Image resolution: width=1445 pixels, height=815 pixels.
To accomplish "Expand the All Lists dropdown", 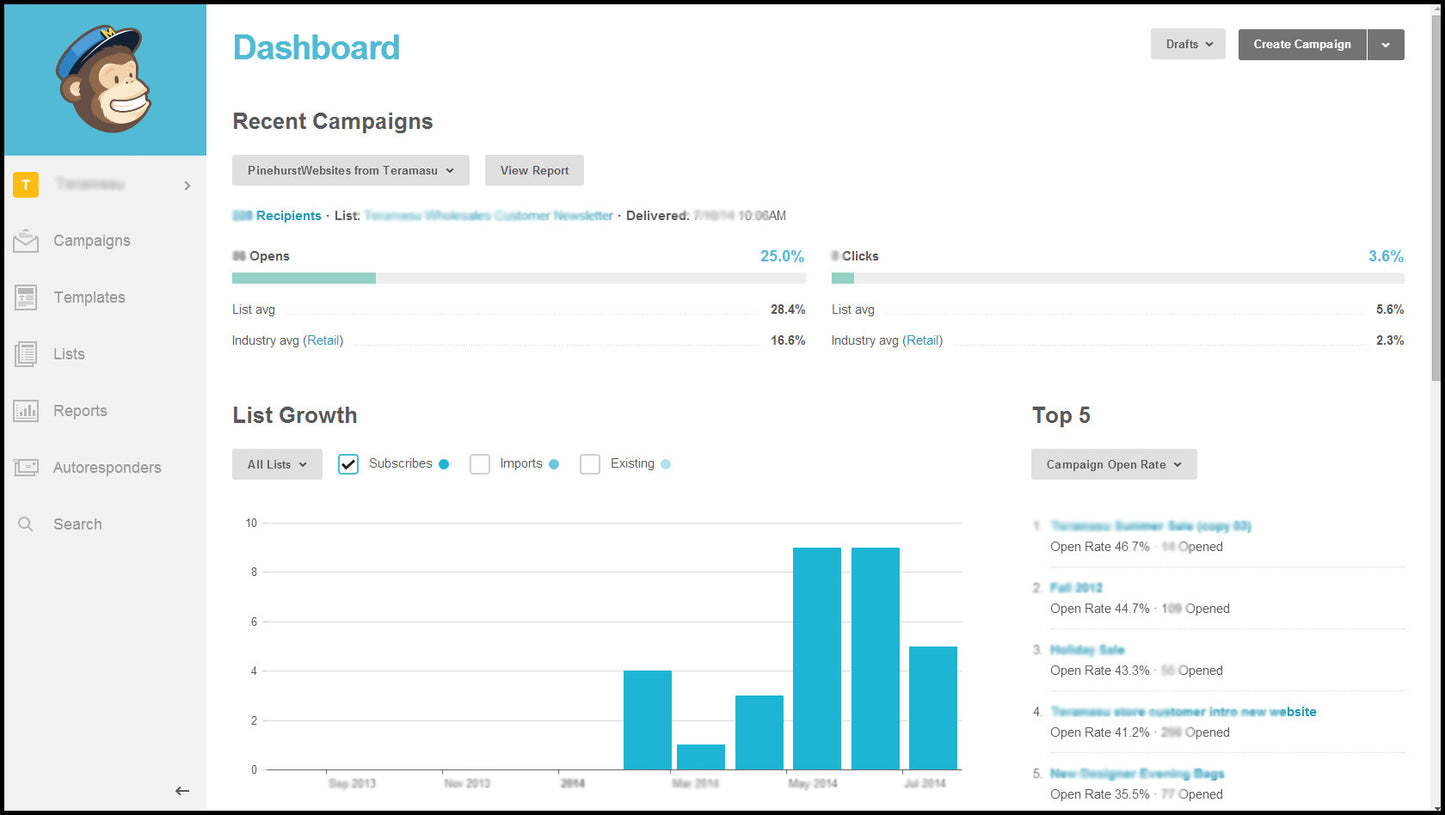I will tap(277, 464).
